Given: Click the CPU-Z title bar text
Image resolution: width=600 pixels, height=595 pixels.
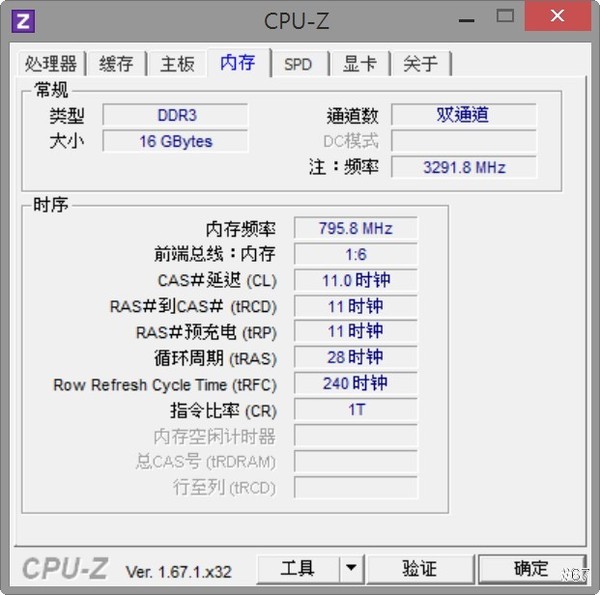Looking at the screenshot, I should point(297,21).
